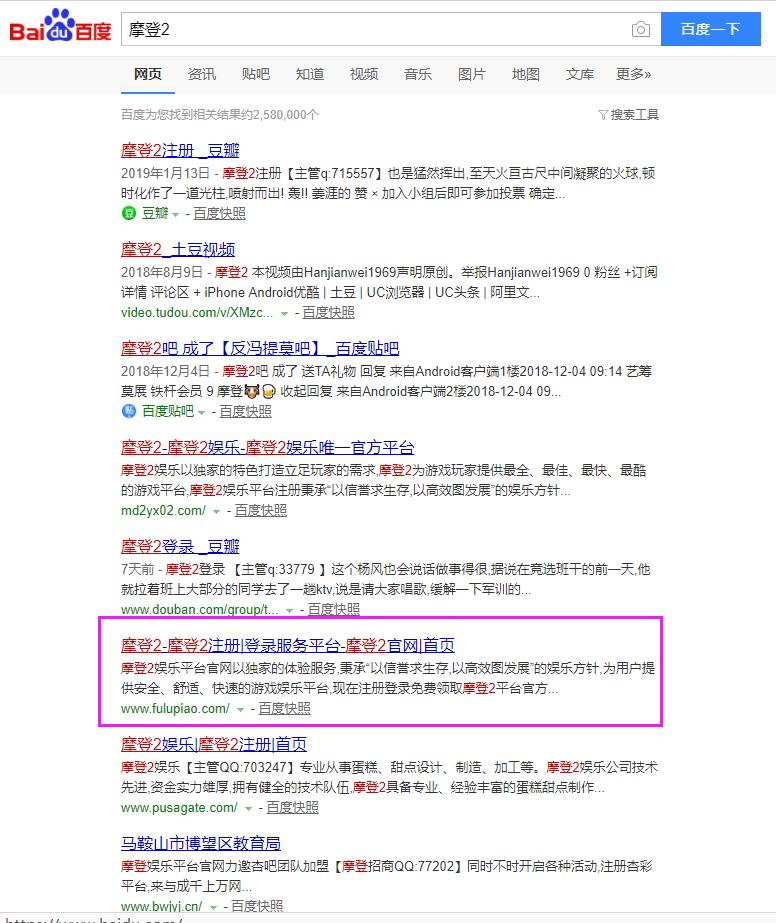Open camera image search icon
This screenshot has width=776, height=923.
click(x=641, y=29)
